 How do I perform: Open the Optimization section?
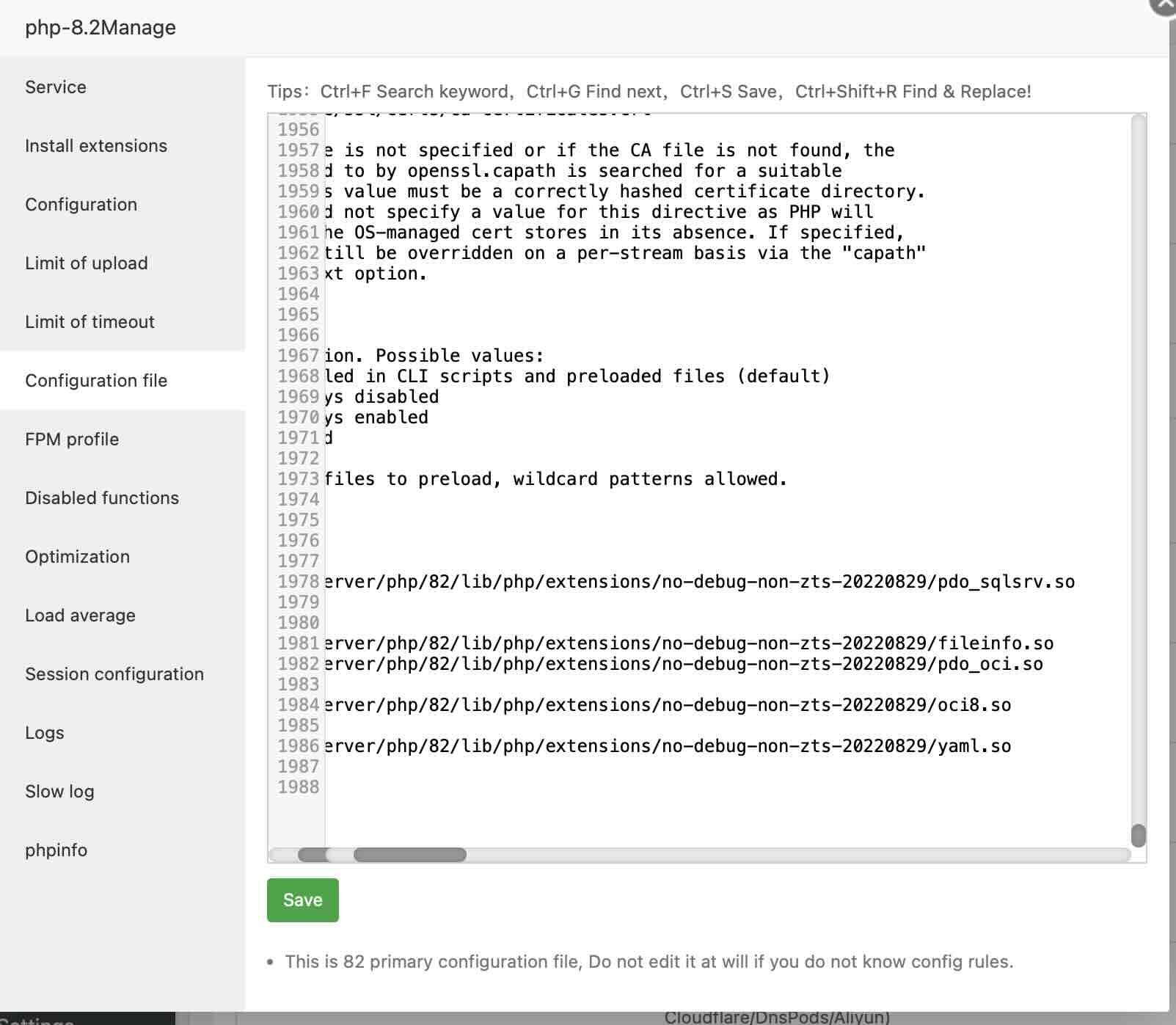pyautogui.click(x=77, y=557)
